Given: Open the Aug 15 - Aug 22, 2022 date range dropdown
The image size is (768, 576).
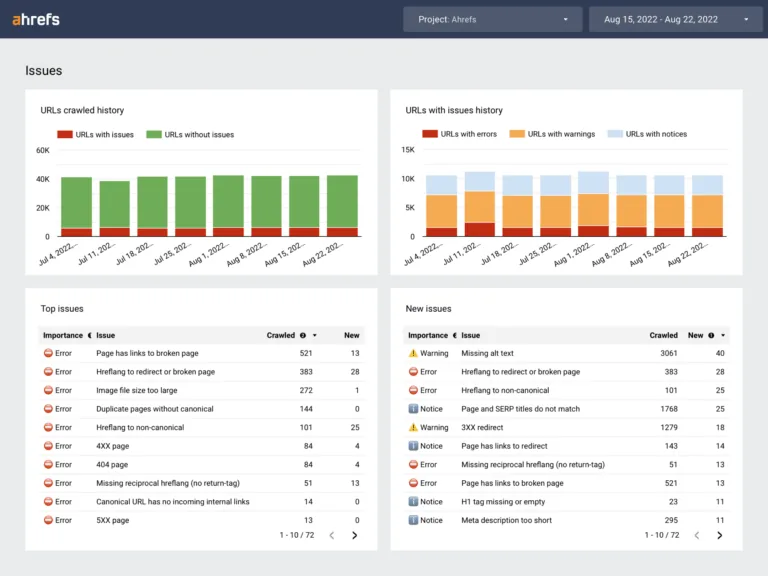Looking at the screenshot, I should [675, 20].
